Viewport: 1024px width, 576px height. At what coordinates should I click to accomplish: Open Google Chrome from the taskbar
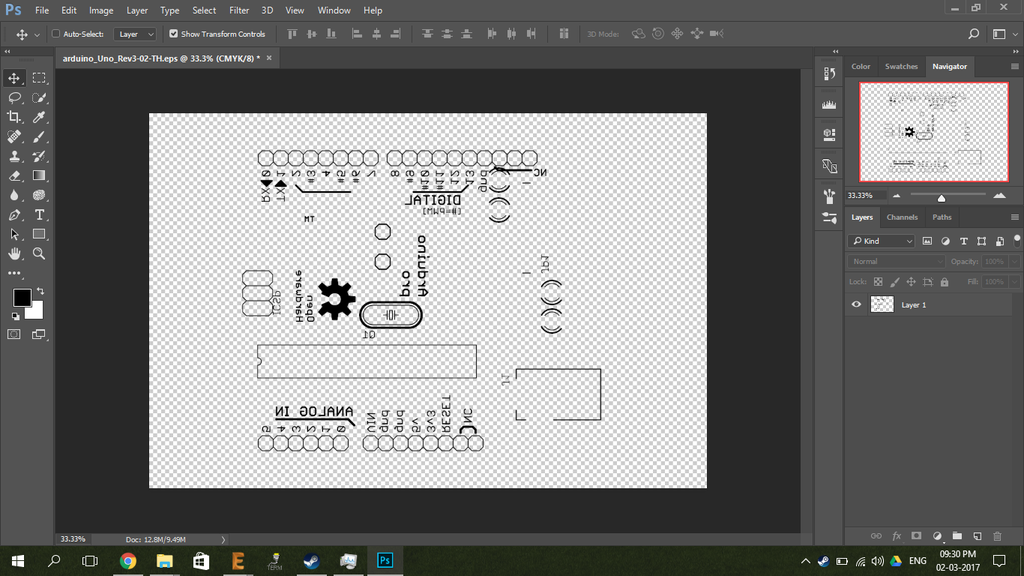128,561
